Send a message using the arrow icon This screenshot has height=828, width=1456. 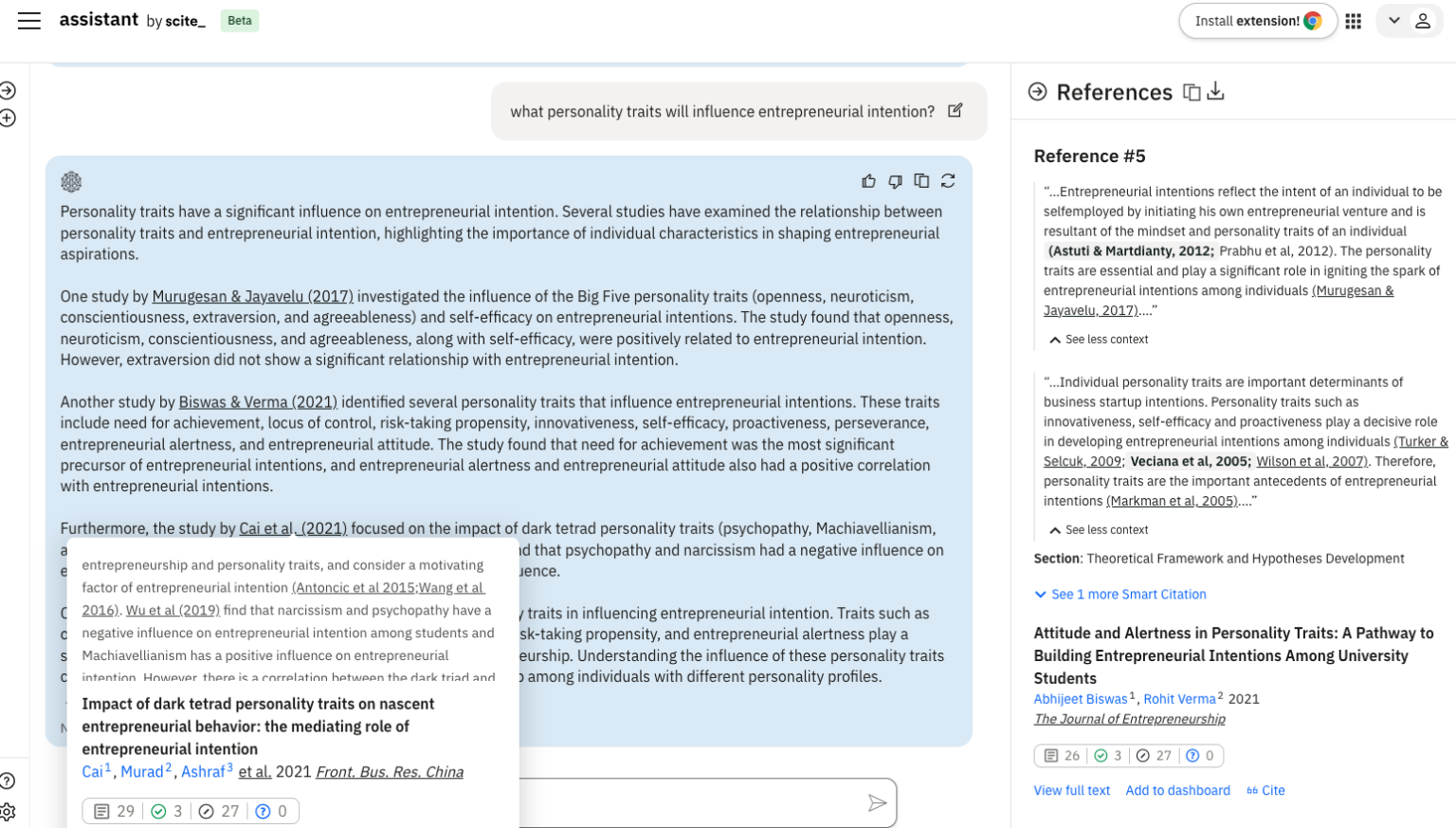pyautogui.click(x=877, y=803)
